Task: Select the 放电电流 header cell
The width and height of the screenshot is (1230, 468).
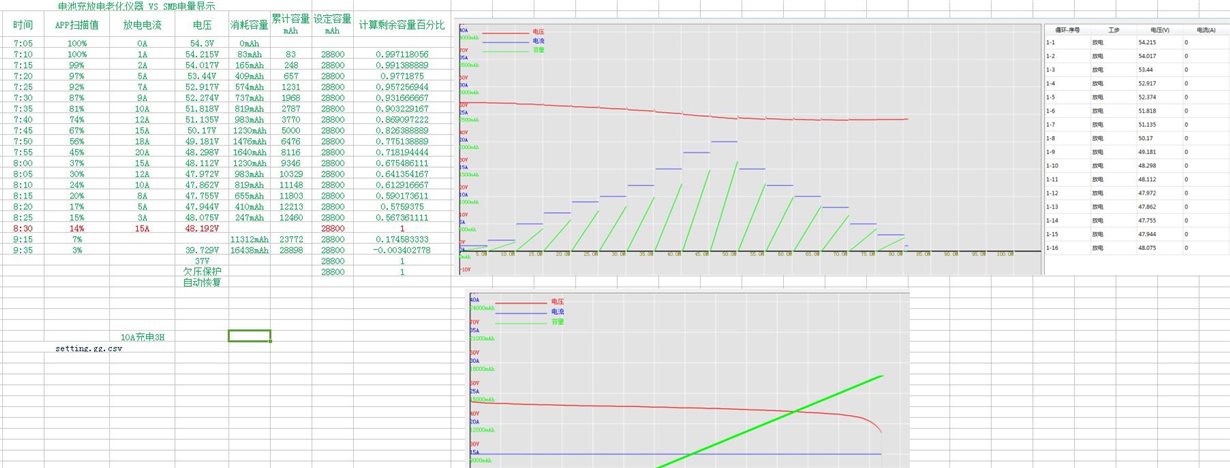Action: tap(142, 24)
